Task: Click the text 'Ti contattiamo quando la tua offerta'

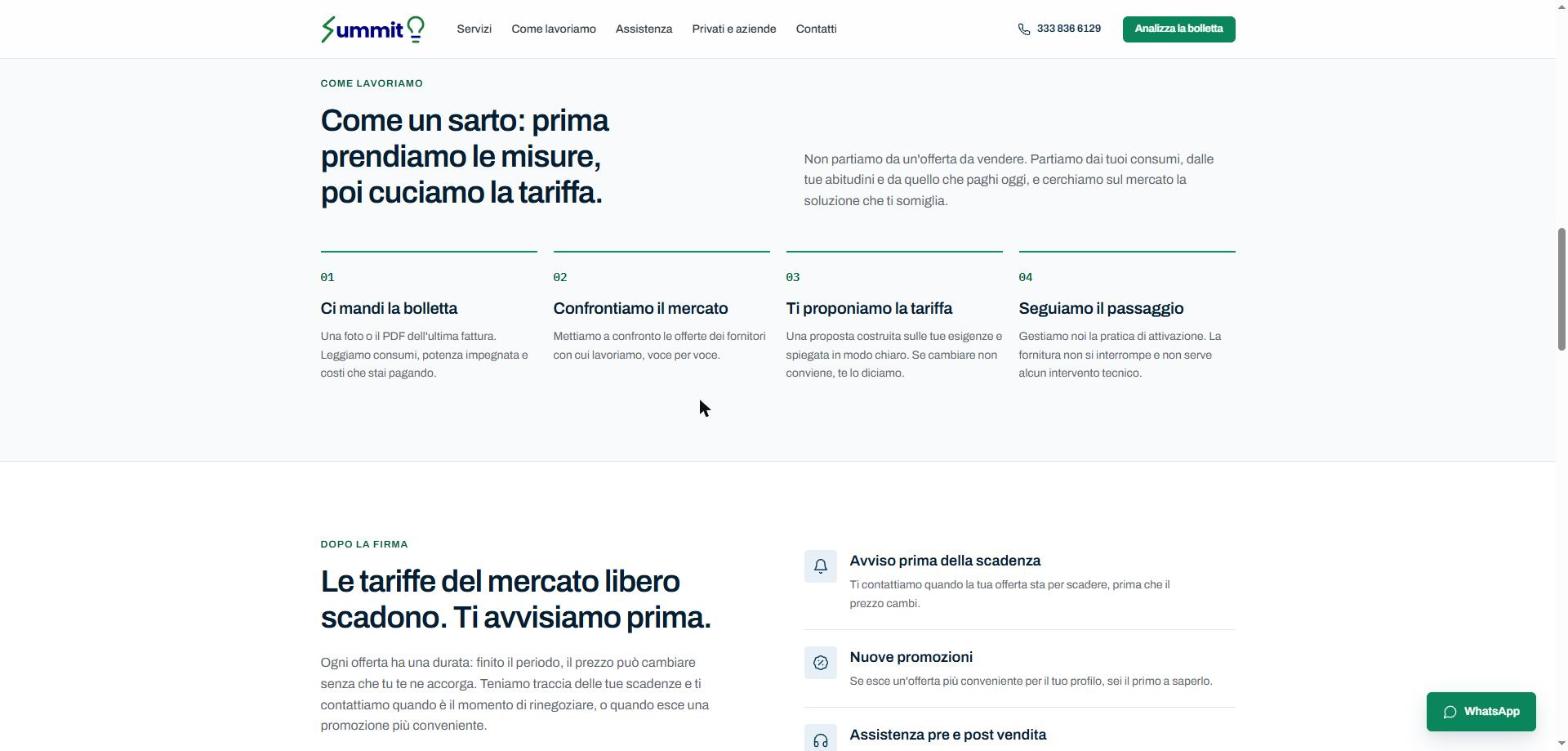Action: (1009, 594)
